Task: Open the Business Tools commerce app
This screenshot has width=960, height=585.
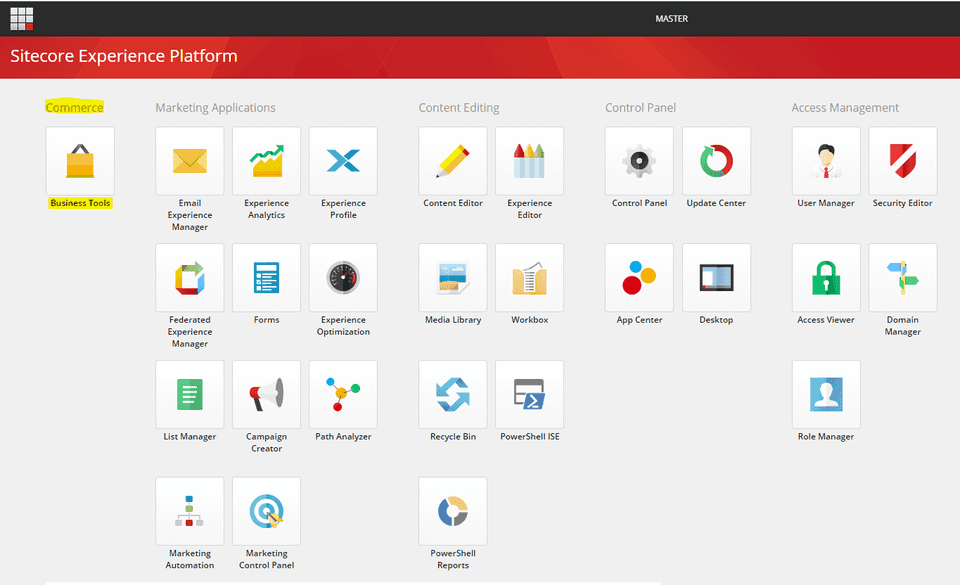Action: coord(80,161)
